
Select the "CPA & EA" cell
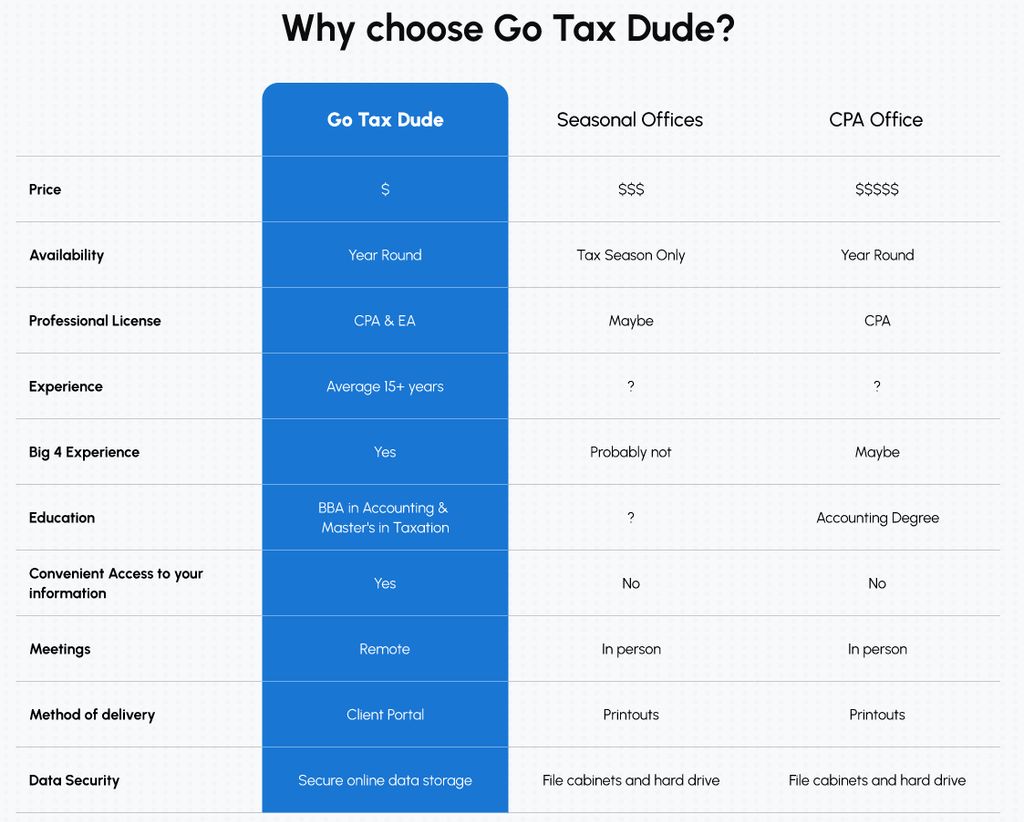click(385, 321)
